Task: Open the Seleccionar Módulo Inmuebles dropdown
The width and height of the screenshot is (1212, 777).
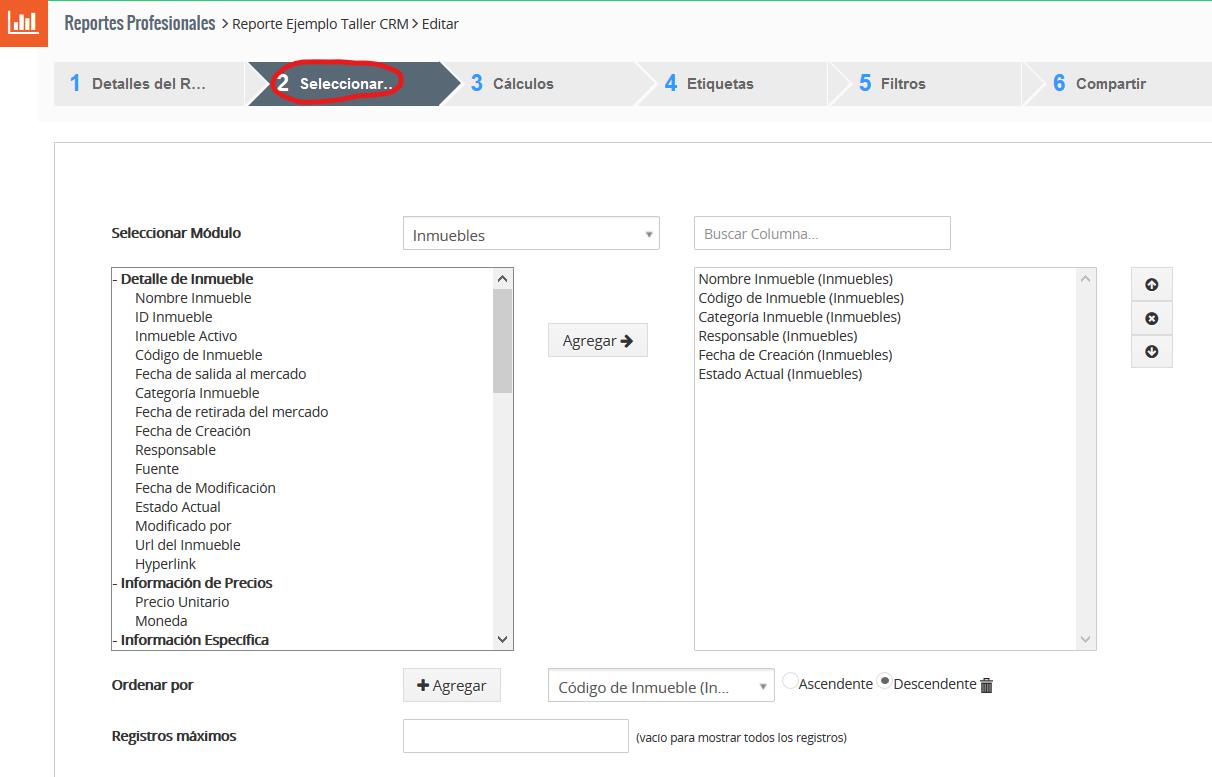Action: 530,235
